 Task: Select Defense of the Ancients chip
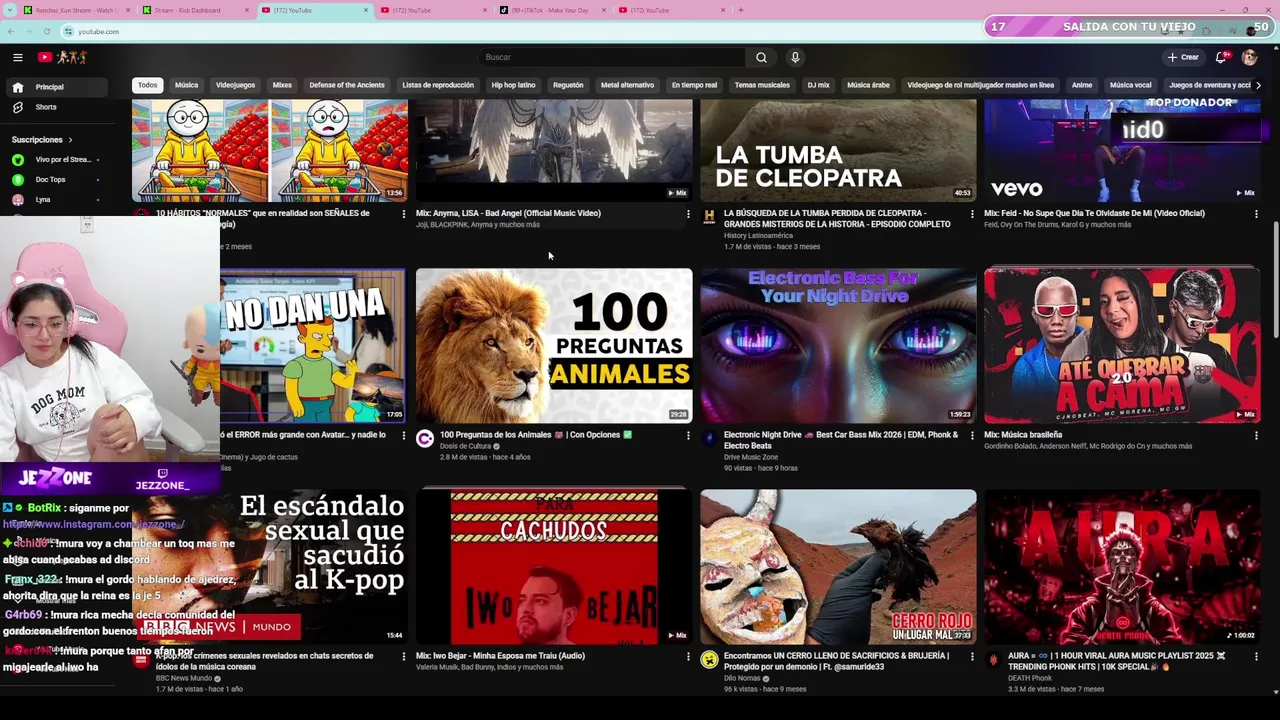pyautogui.click(x=347, y=85)
